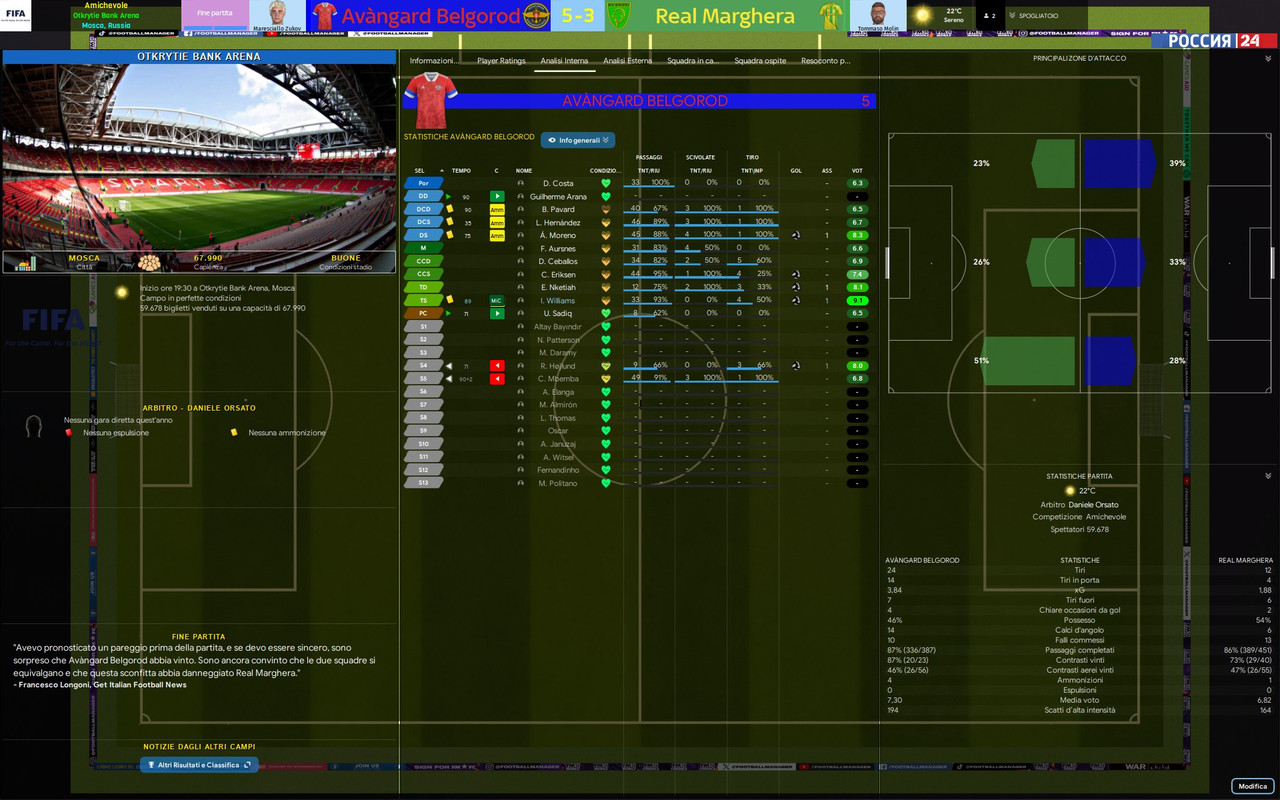Open the D. Ceballos player link

coord(559,262)
